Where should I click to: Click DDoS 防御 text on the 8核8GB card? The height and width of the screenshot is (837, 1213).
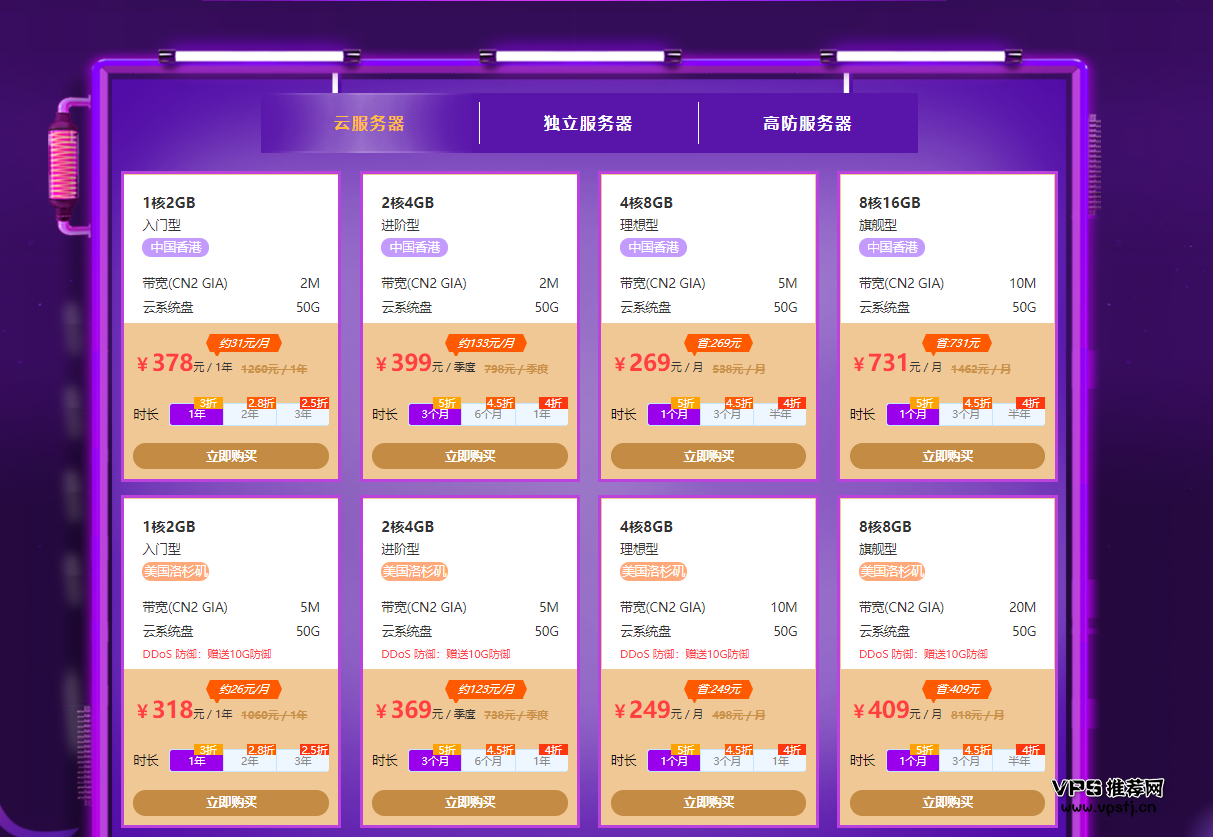(923, 654)
